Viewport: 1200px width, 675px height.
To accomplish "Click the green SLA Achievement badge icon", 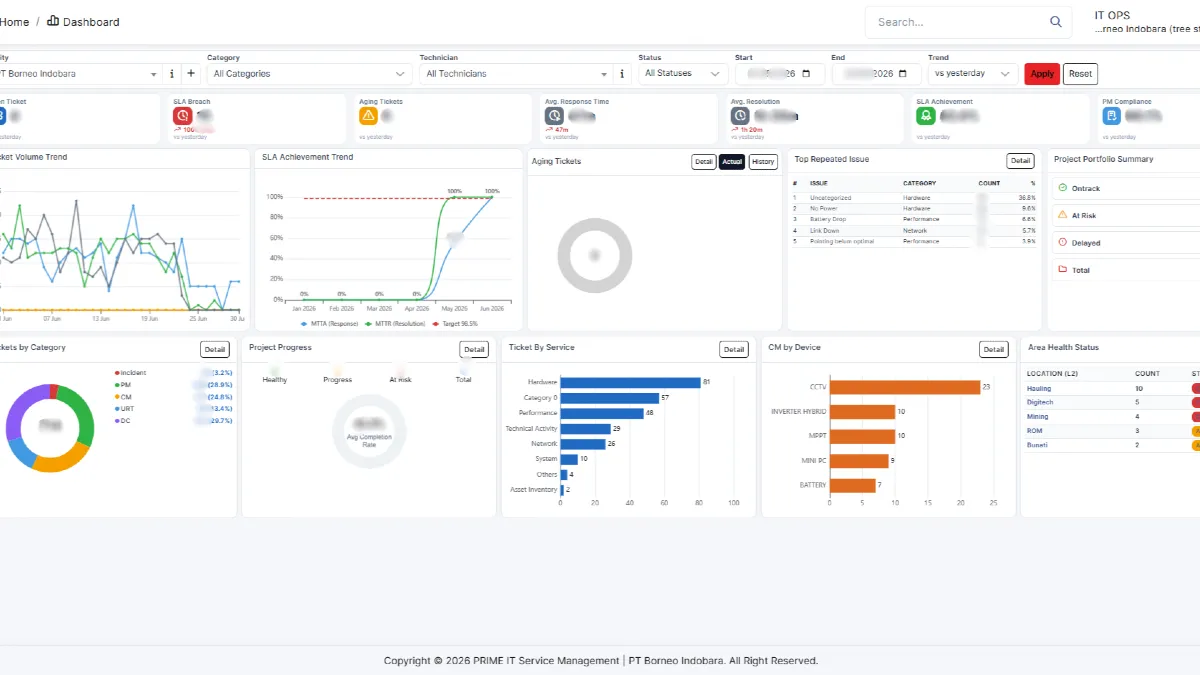I will pos(926,116).
